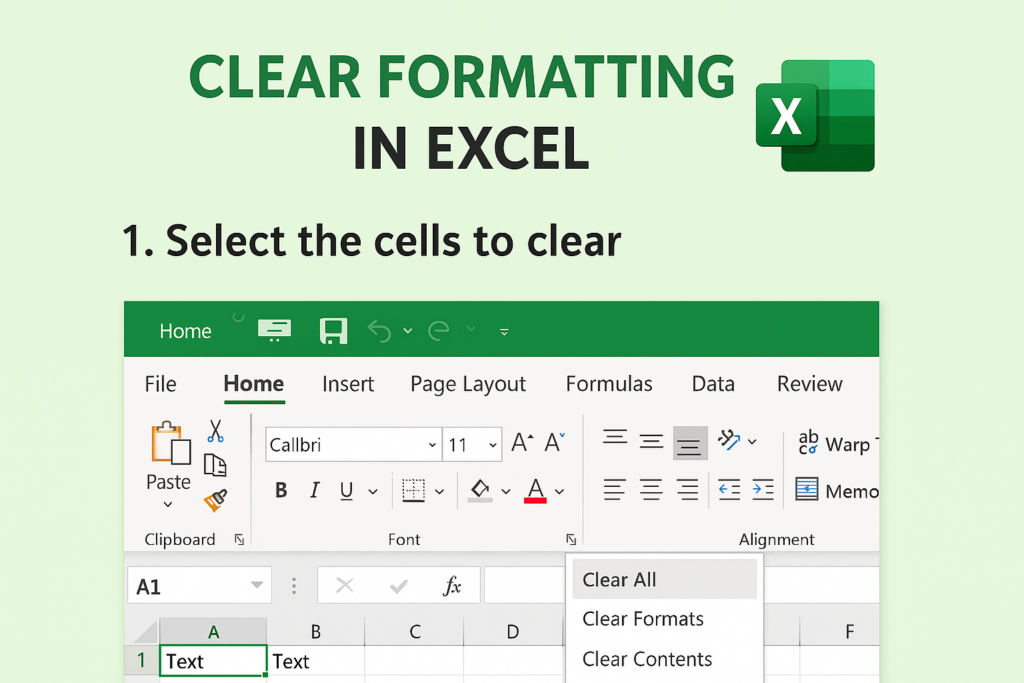Click the Save floppy disk icon
1024x683 pixels.
click(x=333, y=331)
